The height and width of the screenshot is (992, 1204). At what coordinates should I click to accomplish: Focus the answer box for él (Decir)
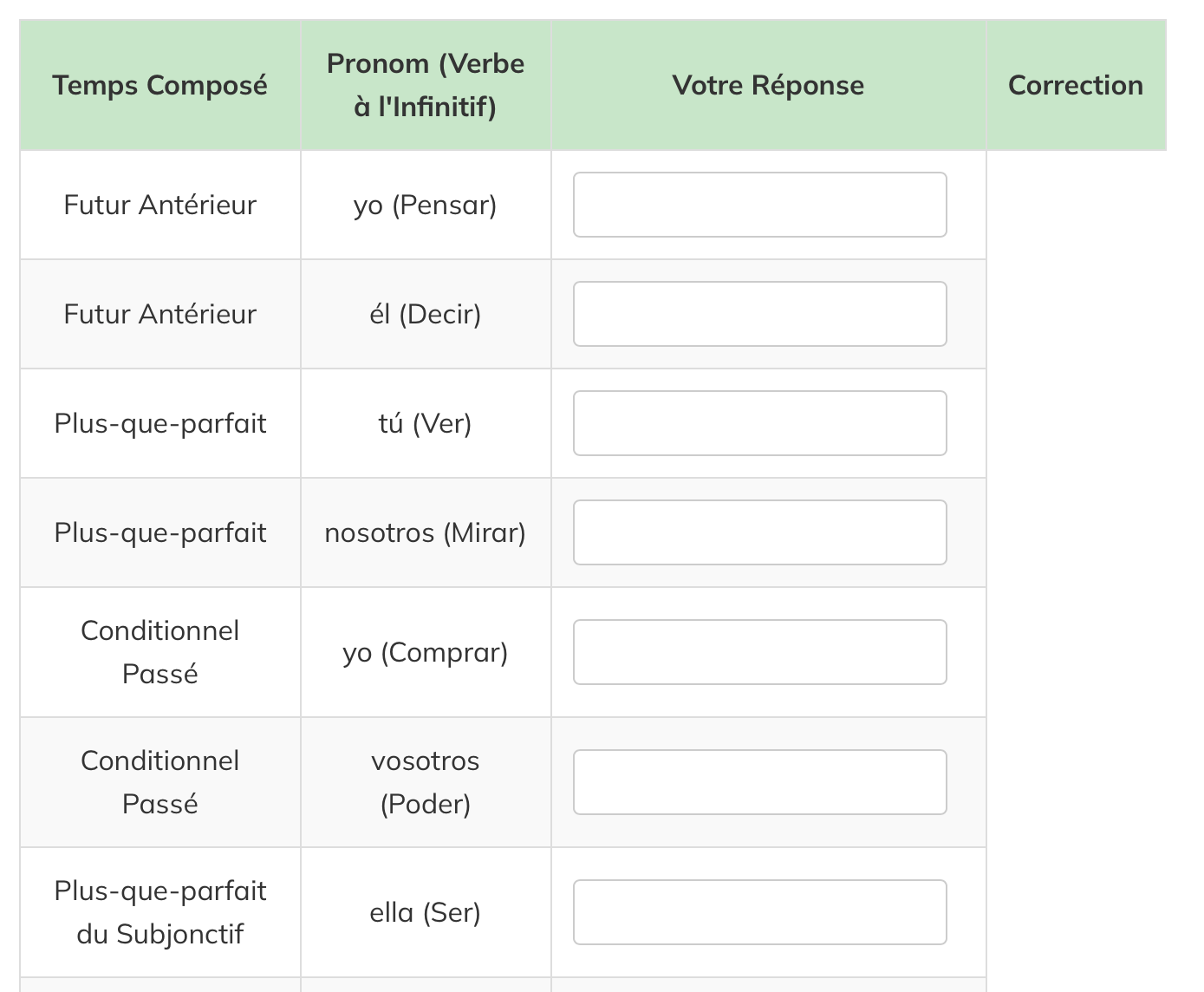(x=759, y=314)
